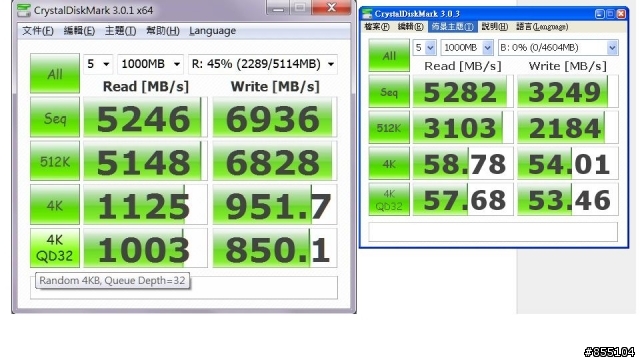
Task: Open the 文件(F) menu in 3.0.1 window
Action: click(38, 31)
